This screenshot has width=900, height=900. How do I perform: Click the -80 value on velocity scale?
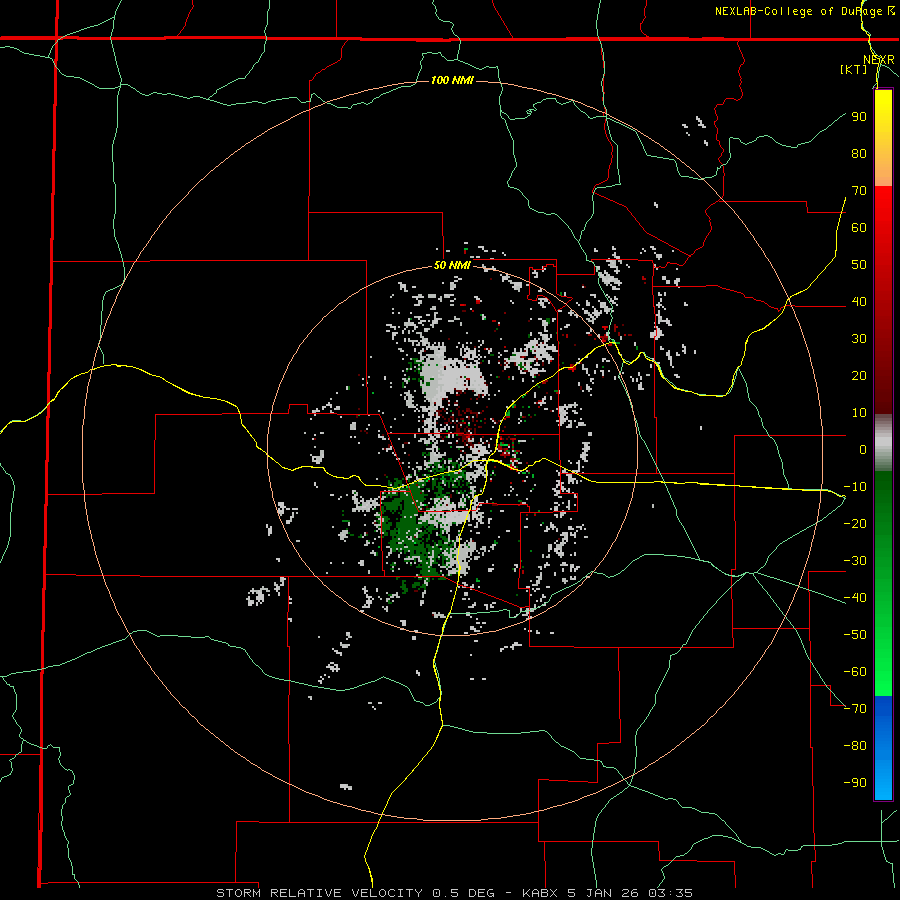[855, 746]
